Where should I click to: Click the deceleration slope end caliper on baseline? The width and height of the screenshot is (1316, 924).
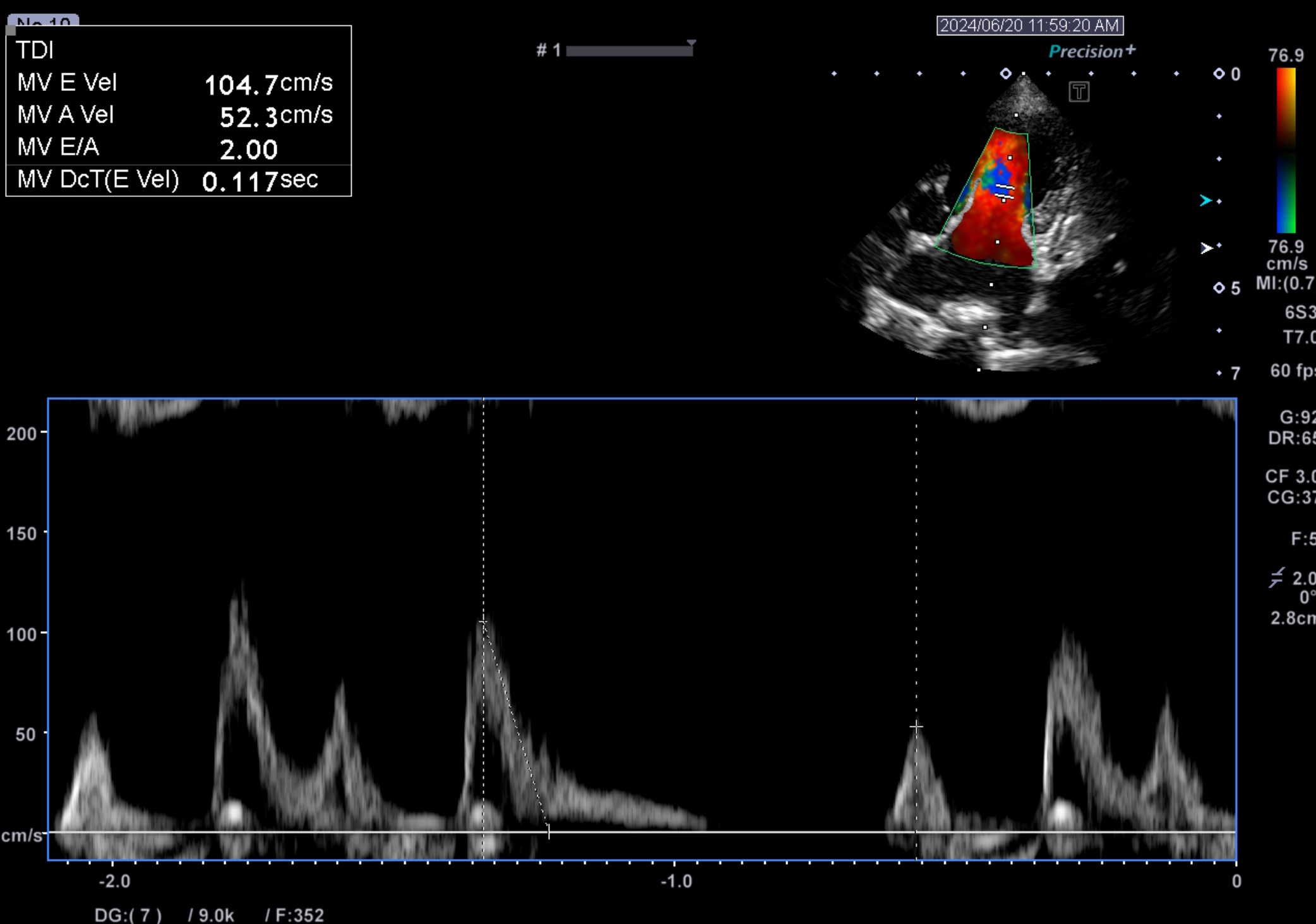click(549, 832)
